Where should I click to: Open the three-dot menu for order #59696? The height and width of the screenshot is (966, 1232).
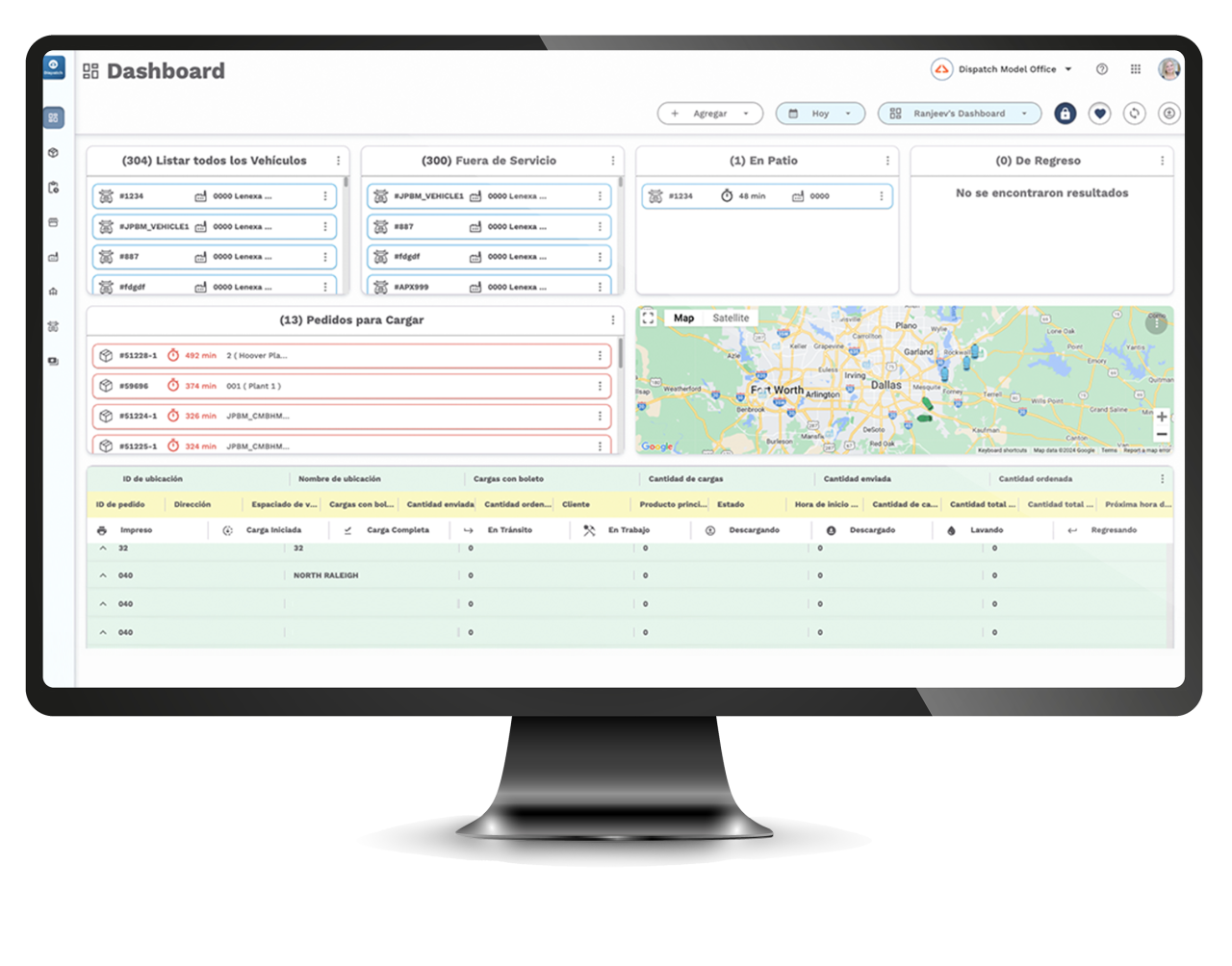click(x=600, y=386)
